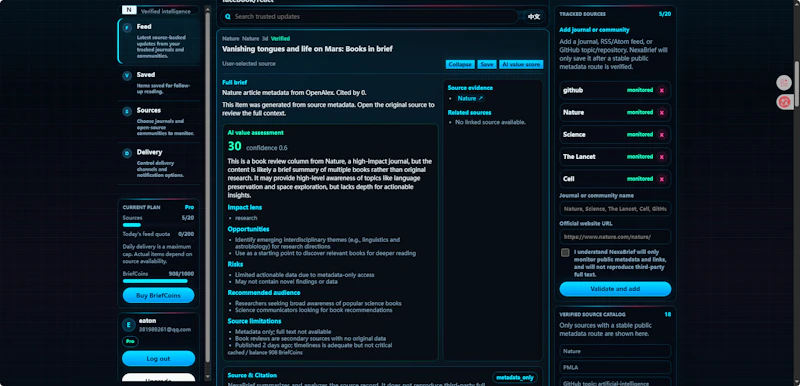The width and height of the screenshot is (800, 386).
Task: Click the Journal or community name field
Action: (615, 209)
